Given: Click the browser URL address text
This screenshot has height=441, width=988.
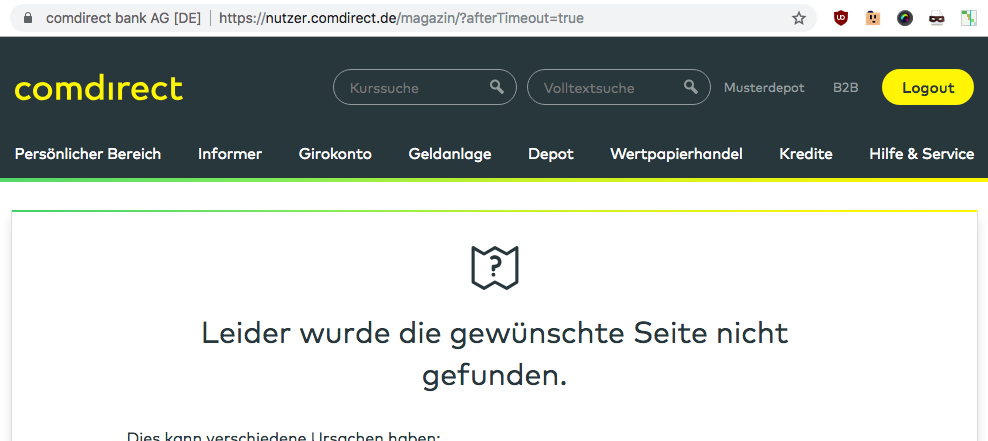Looking at the screenshot, I should coord(401,18).
